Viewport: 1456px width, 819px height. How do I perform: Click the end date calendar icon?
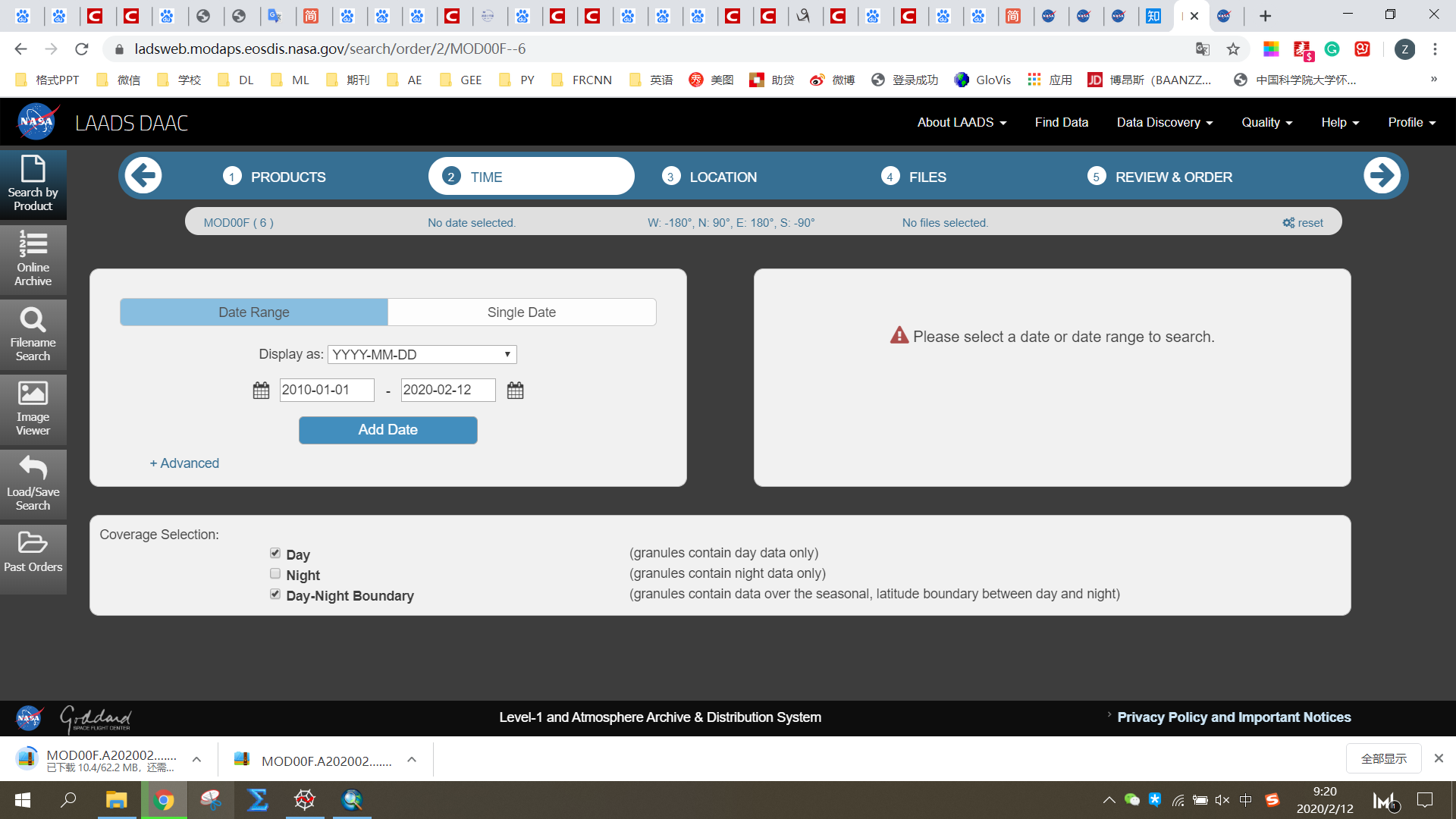click(x=515, y=391)
